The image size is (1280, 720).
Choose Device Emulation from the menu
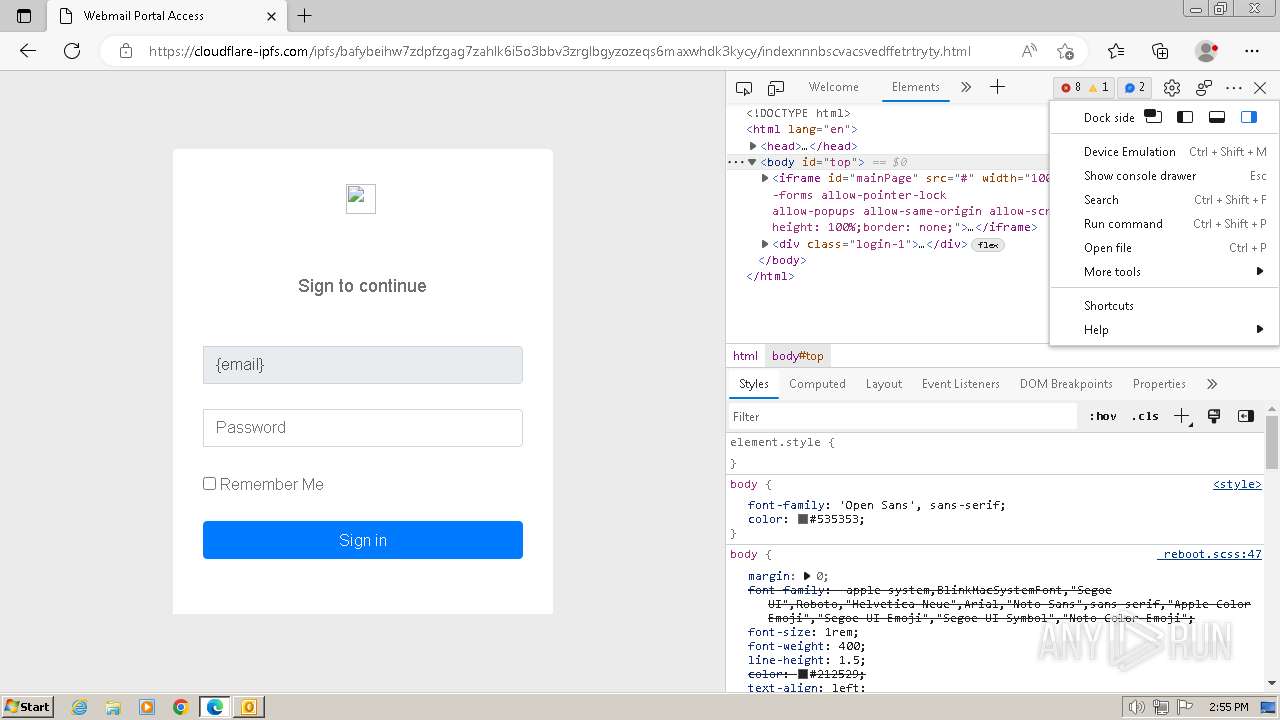1164,152
